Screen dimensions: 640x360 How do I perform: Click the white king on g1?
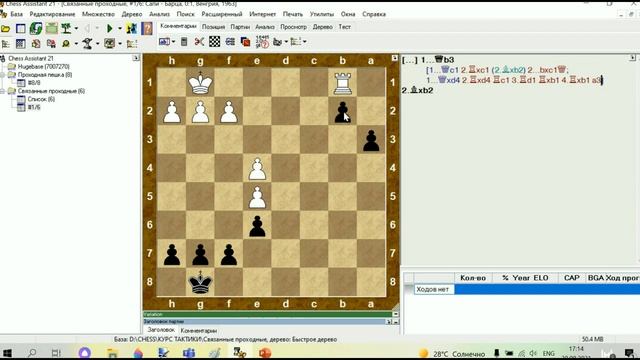200,83
